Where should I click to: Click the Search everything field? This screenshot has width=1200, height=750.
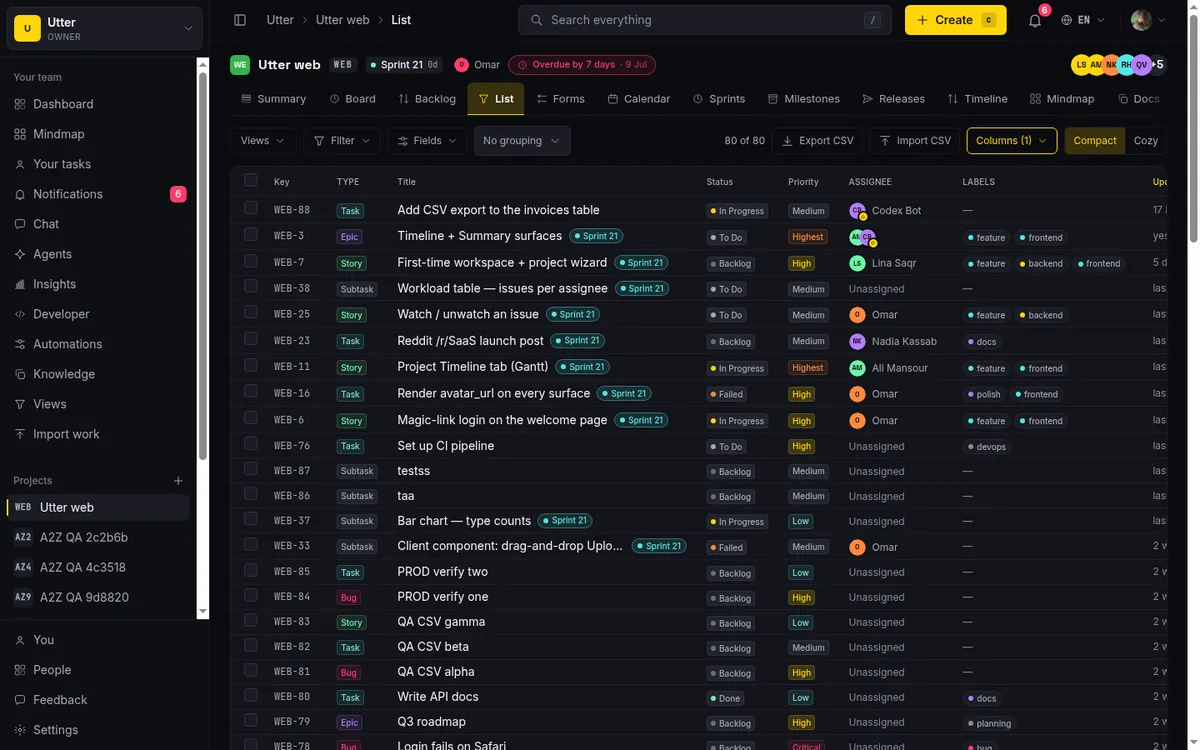(x=704, y=20)
